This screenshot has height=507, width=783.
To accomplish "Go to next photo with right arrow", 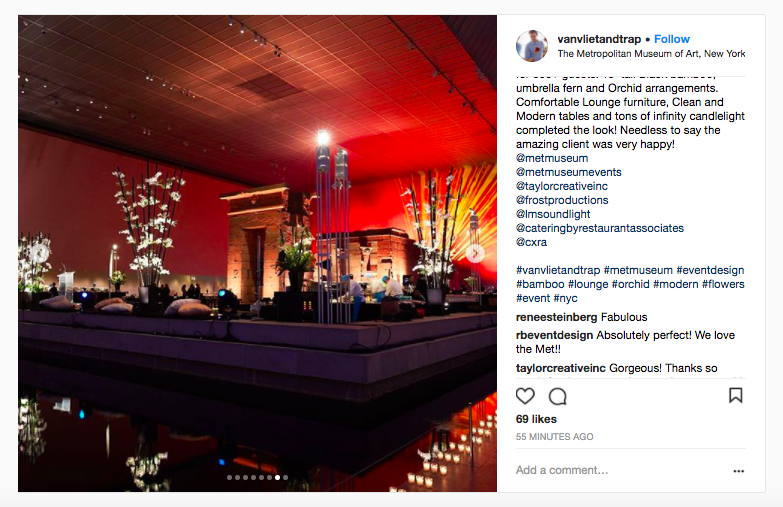I will point(475,254).
